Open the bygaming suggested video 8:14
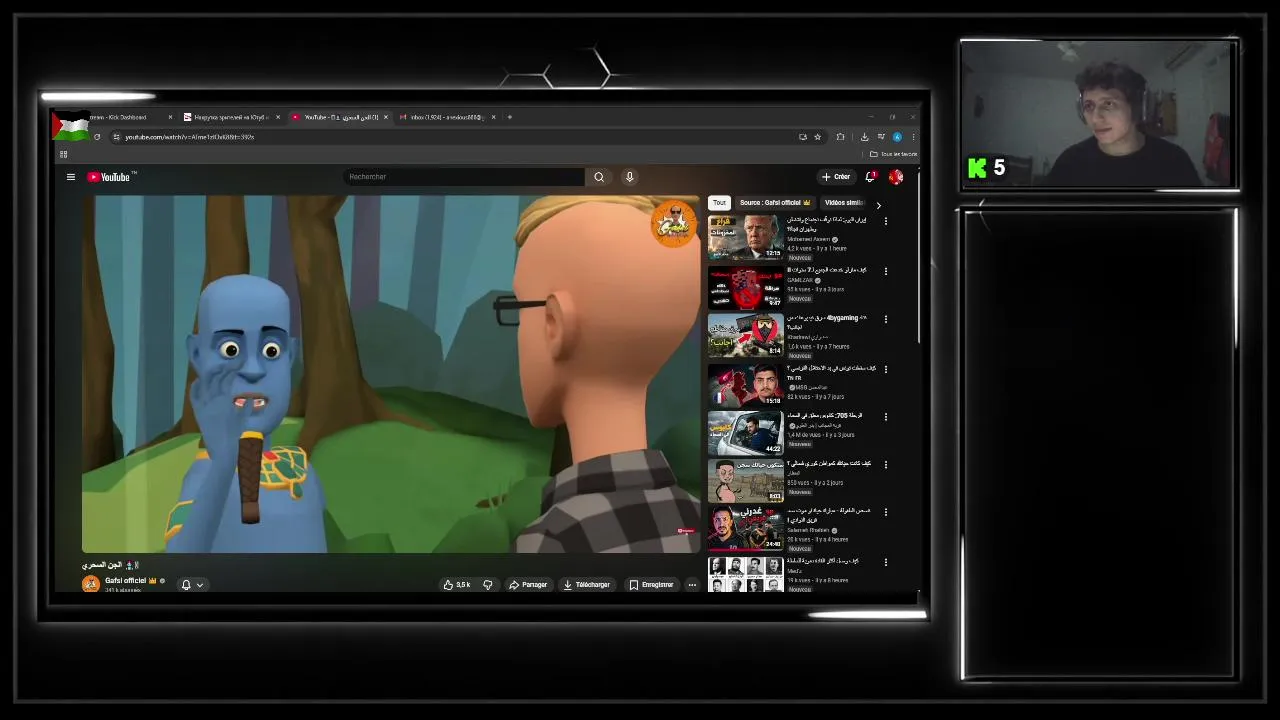Screen dimensions: 1280x720 (x=746, y=336)
